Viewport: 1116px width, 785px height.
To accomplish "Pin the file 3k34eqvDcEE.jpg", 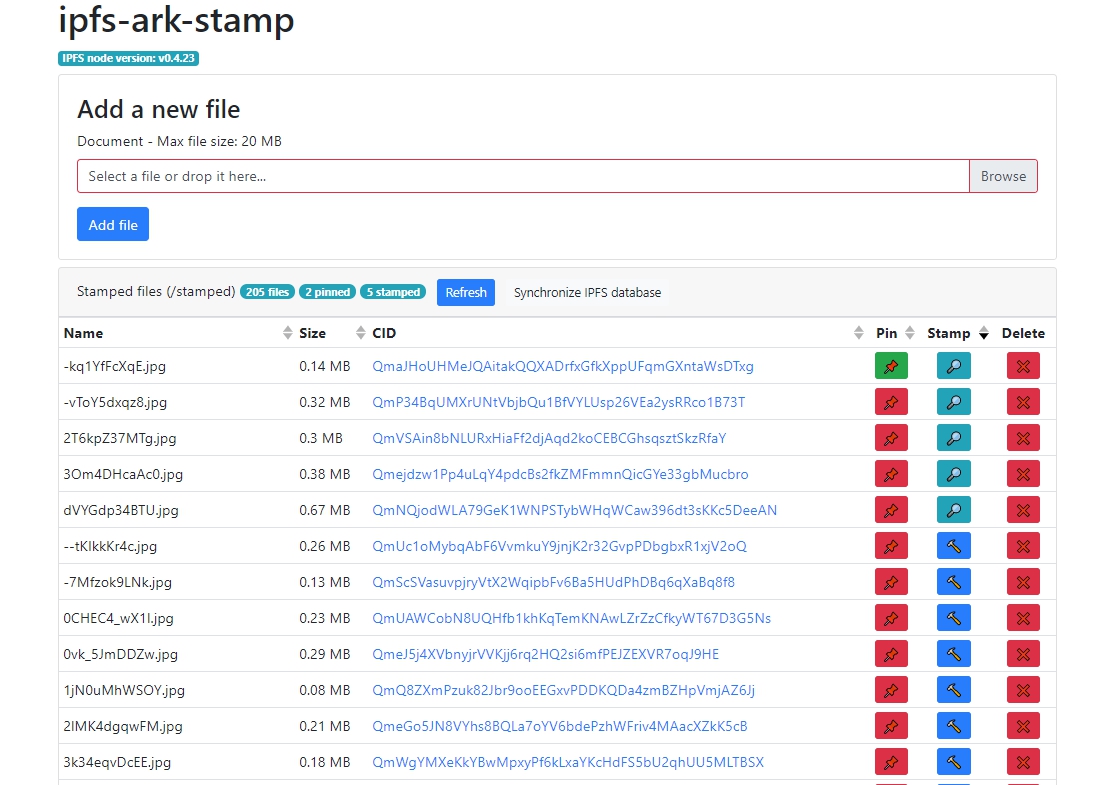I will [x=890, y=762].
